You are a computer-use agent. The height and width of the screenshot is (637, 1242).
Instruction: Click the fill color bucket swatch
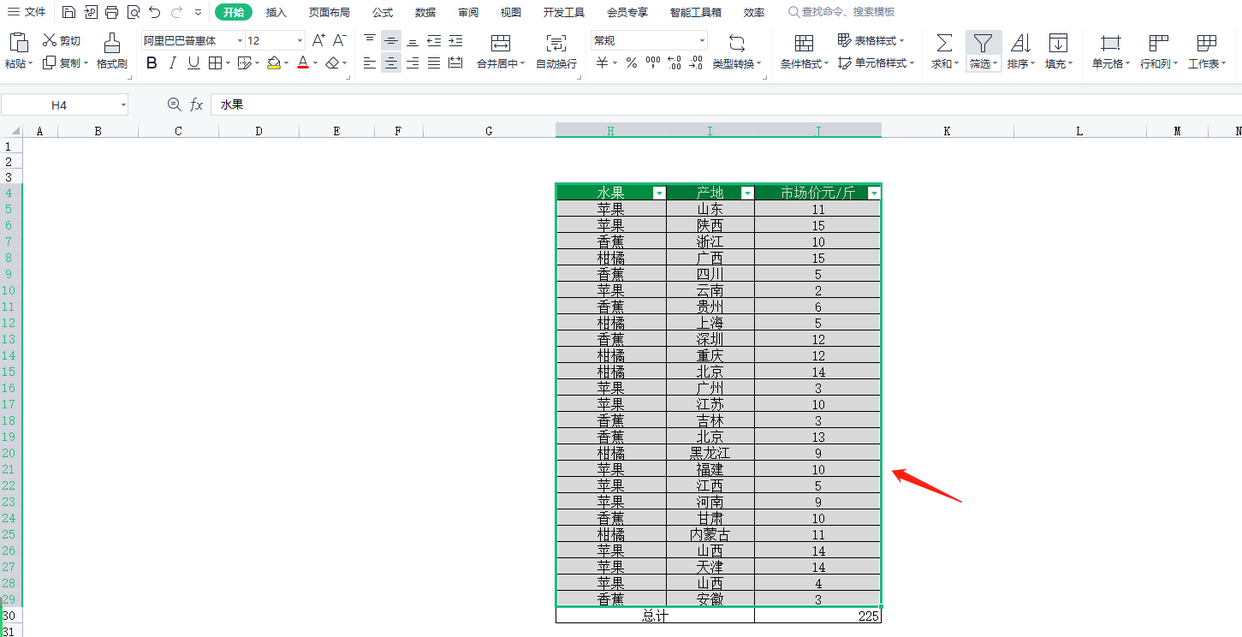click(x=274, y=63)
